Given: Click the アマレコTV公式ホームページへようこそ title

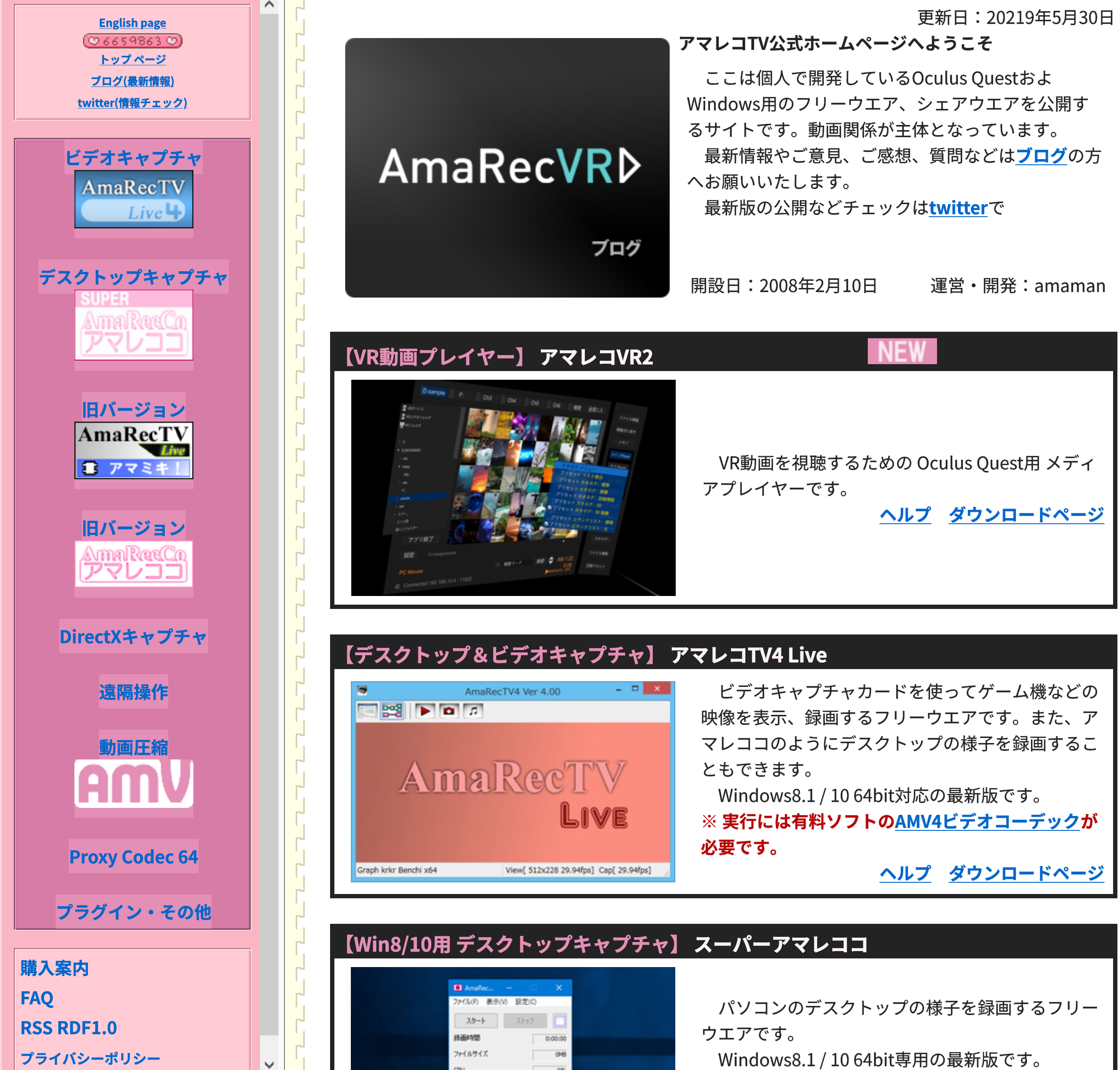Looking at the screenshot, I should click(x=835, y=43).
